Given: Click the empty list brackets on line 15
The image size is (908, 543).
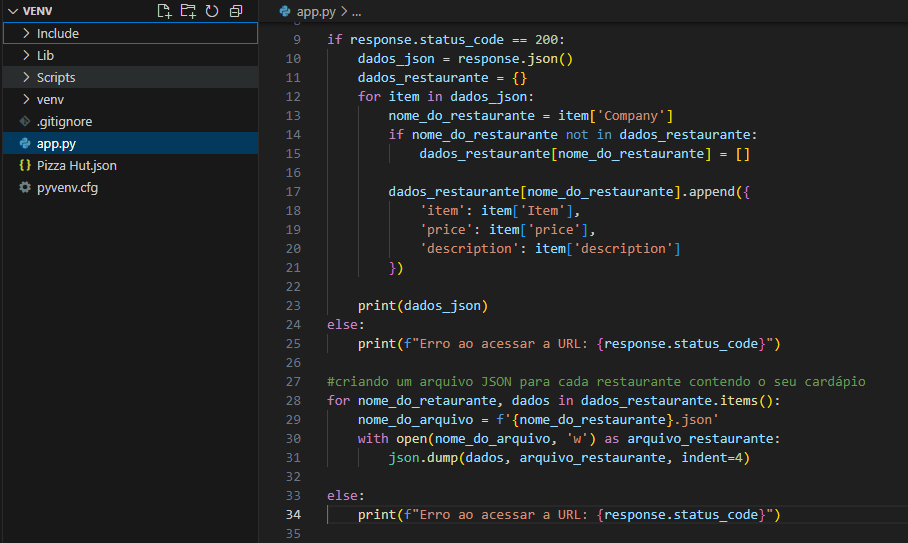Looking at the screenshot, I should tap(743, 154).
